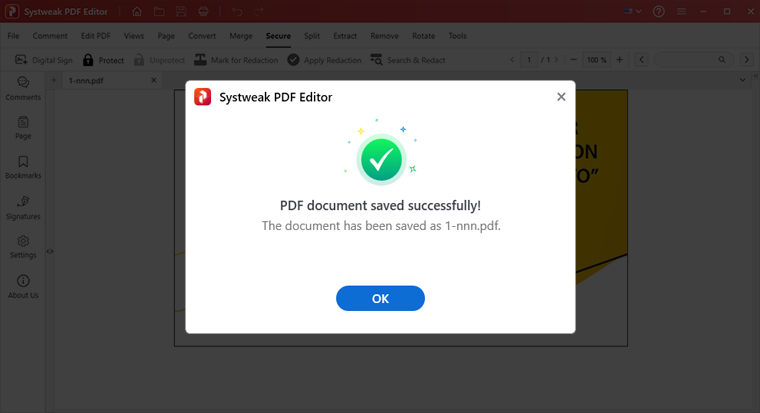
Task: Open the Settings sidebar panel
Action: pyautogui.click(x=23, y=247)
